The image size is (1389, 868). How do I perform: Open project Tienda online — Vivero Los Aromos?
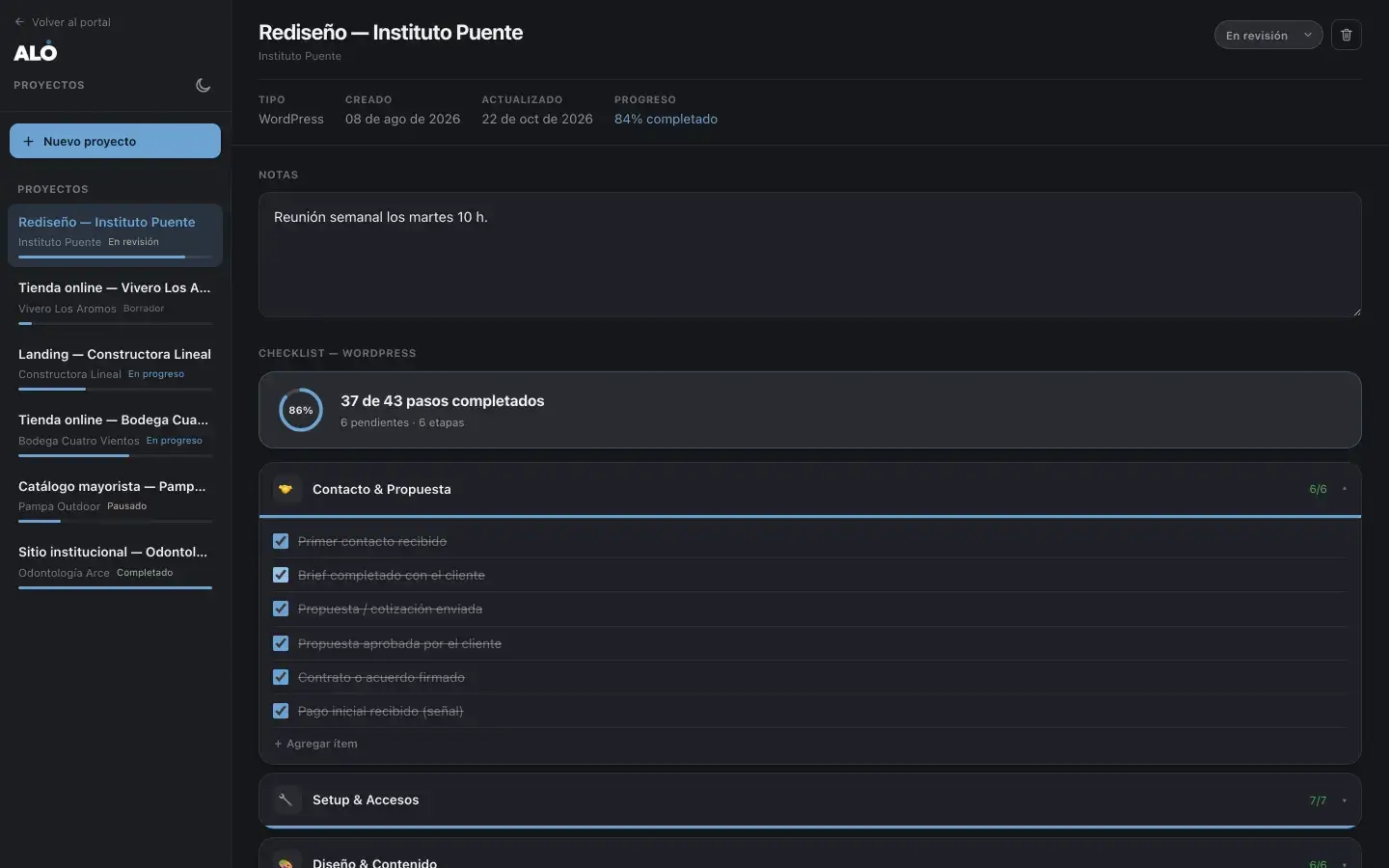pyautogui.click(x=115, y=301)
